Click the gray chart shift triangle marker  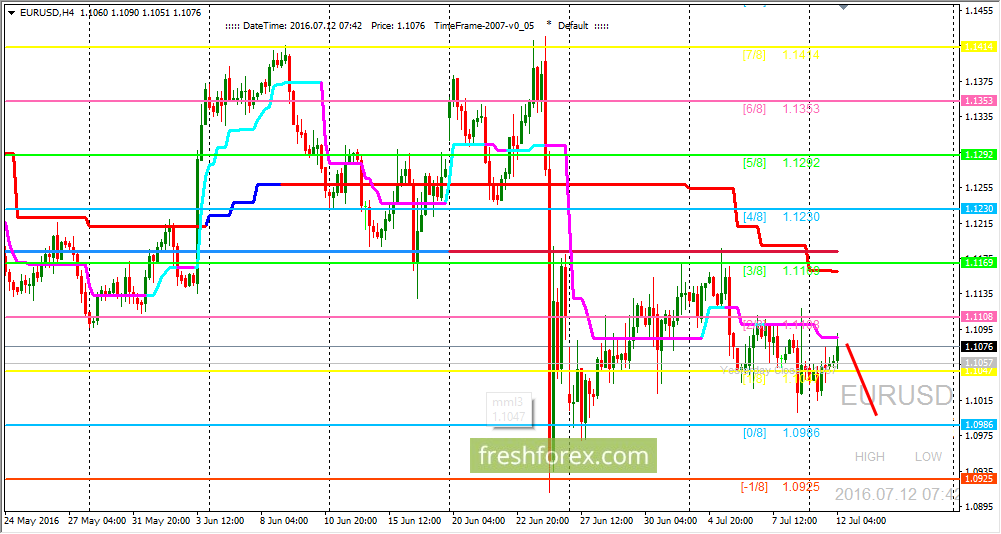pos(844,6)
